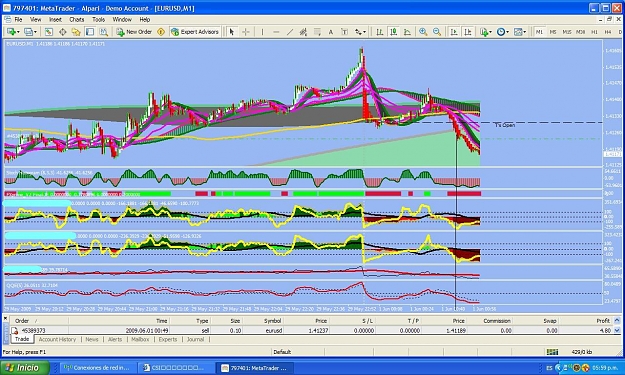
Task: Select the Fibonacci Retracement tool
Action: [x=317, y=32]
